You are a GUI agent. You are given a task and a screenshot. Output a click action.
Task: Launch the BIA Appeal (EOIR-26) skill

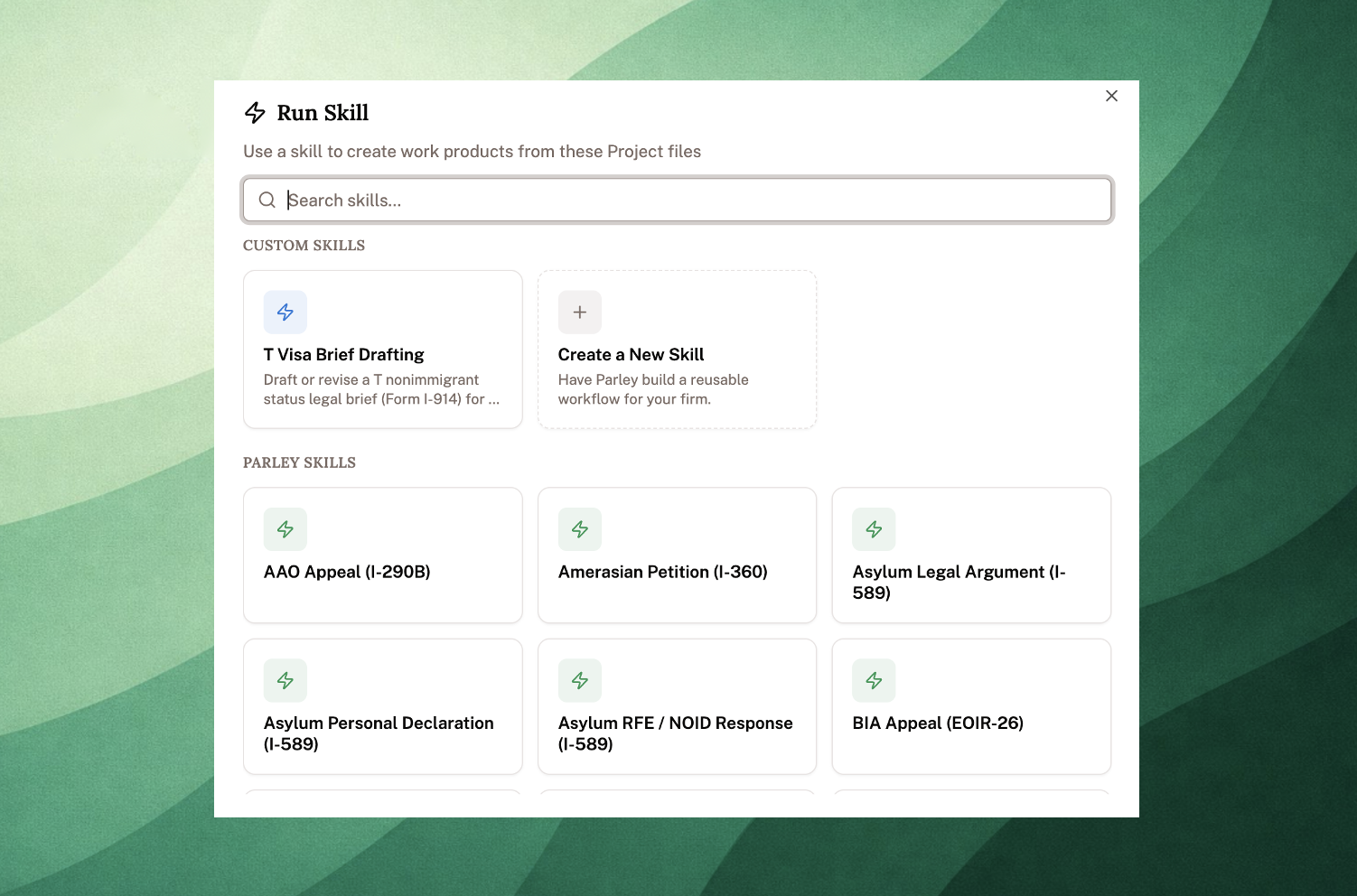971,706
